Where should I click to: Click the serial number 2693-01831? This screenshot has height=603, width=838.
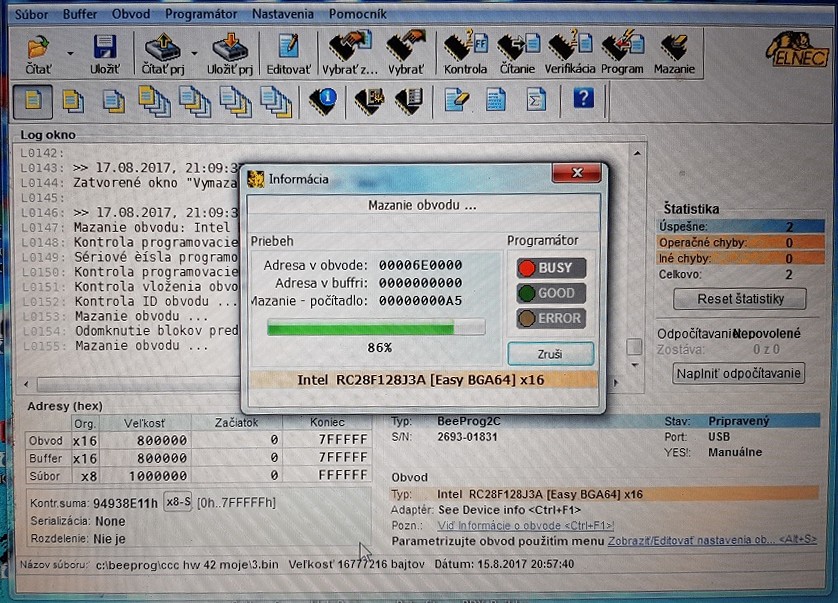(x=467, y=437)
